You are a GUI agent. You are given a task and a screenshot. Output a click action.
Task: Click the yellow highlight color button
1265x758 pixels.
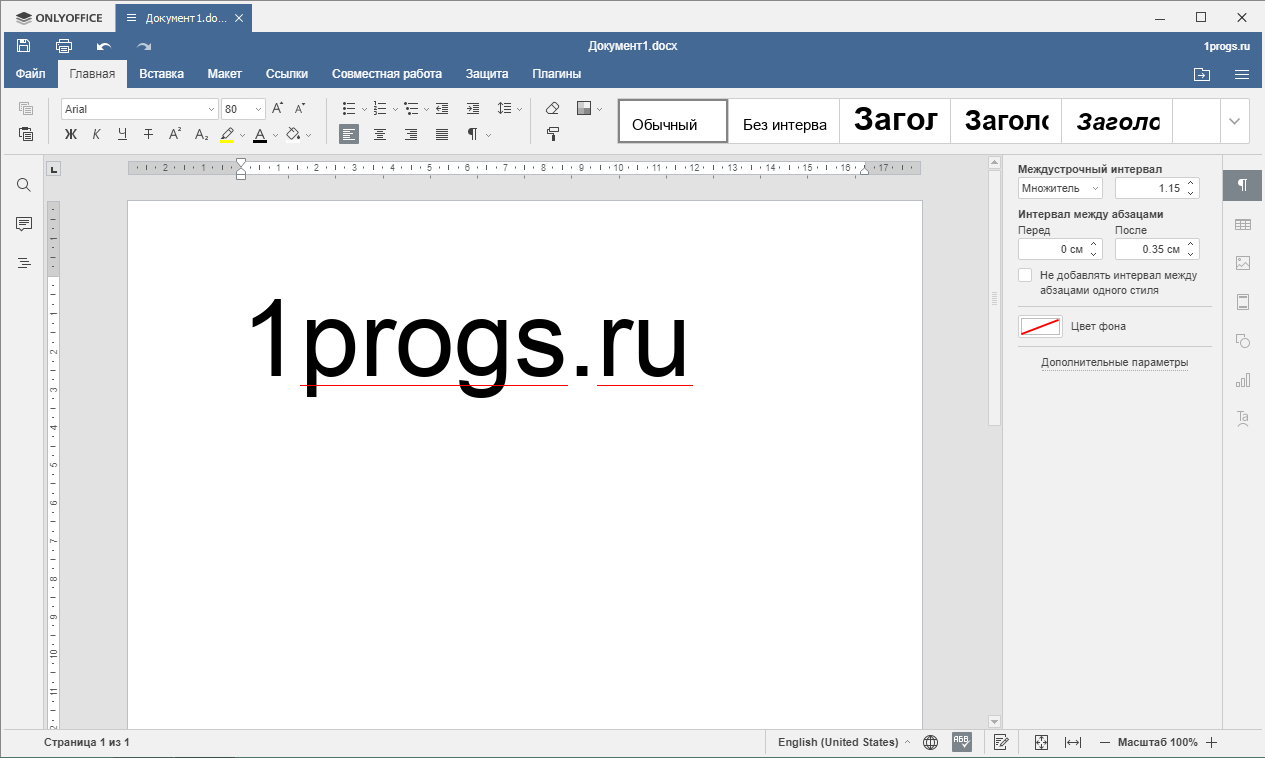coord(227,134)
